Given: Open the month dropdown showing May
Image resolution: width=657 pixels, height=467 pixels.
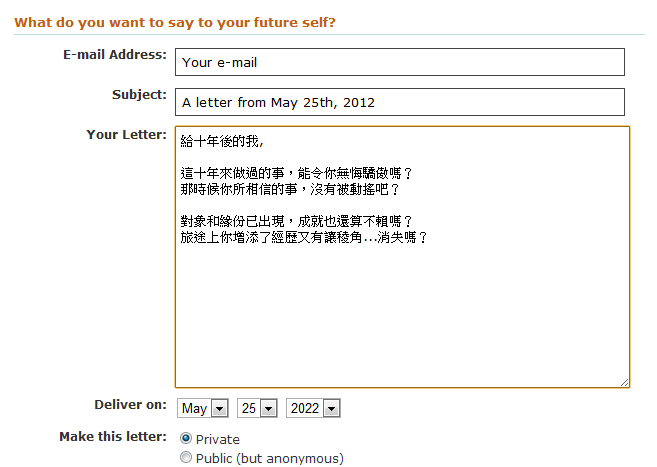Looking at the screenshot, I should coord(204,408).
